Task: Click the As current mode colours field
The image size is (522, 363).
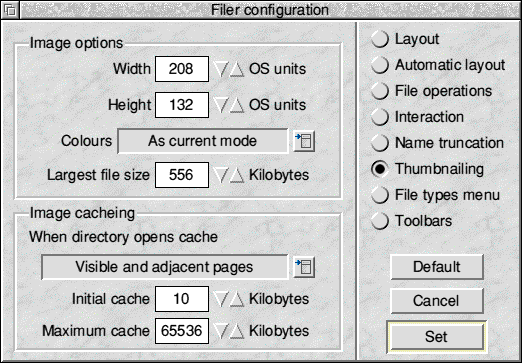Action: coord(203,141)
